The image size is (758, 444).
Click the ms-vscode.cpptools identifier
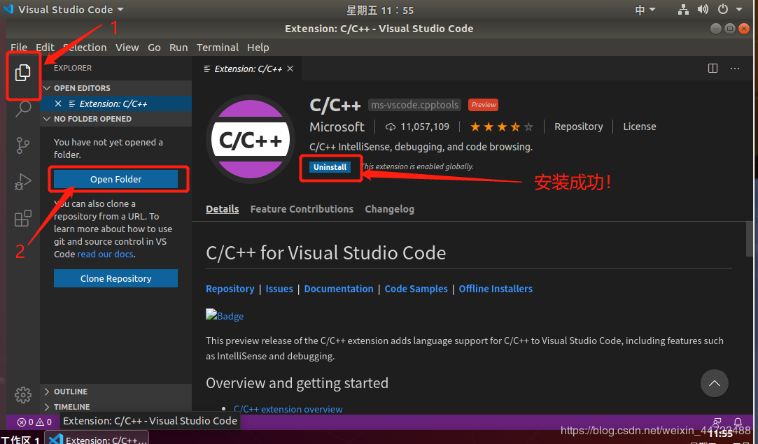414,104
